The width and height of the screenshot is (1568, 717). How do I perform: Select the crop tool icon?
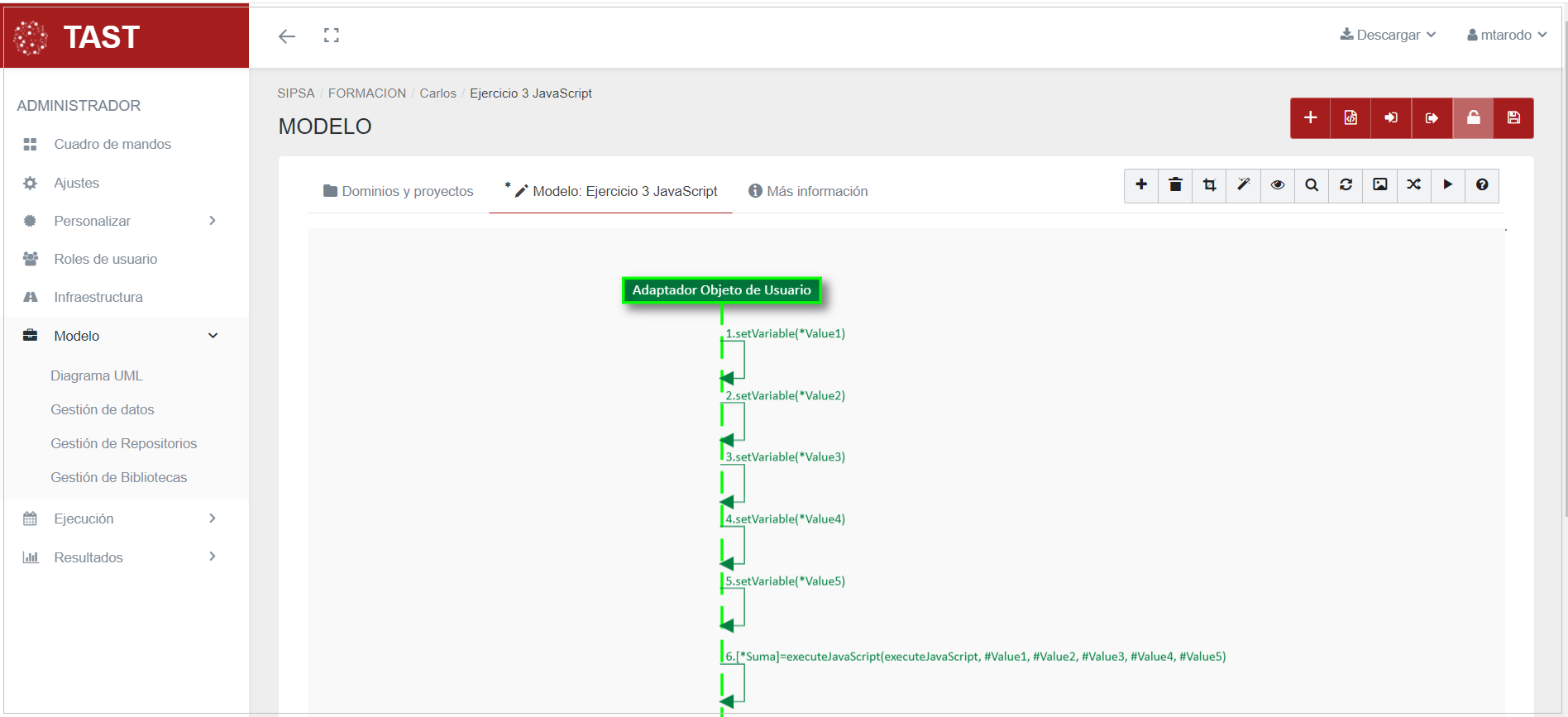[x=1209, y=185]
